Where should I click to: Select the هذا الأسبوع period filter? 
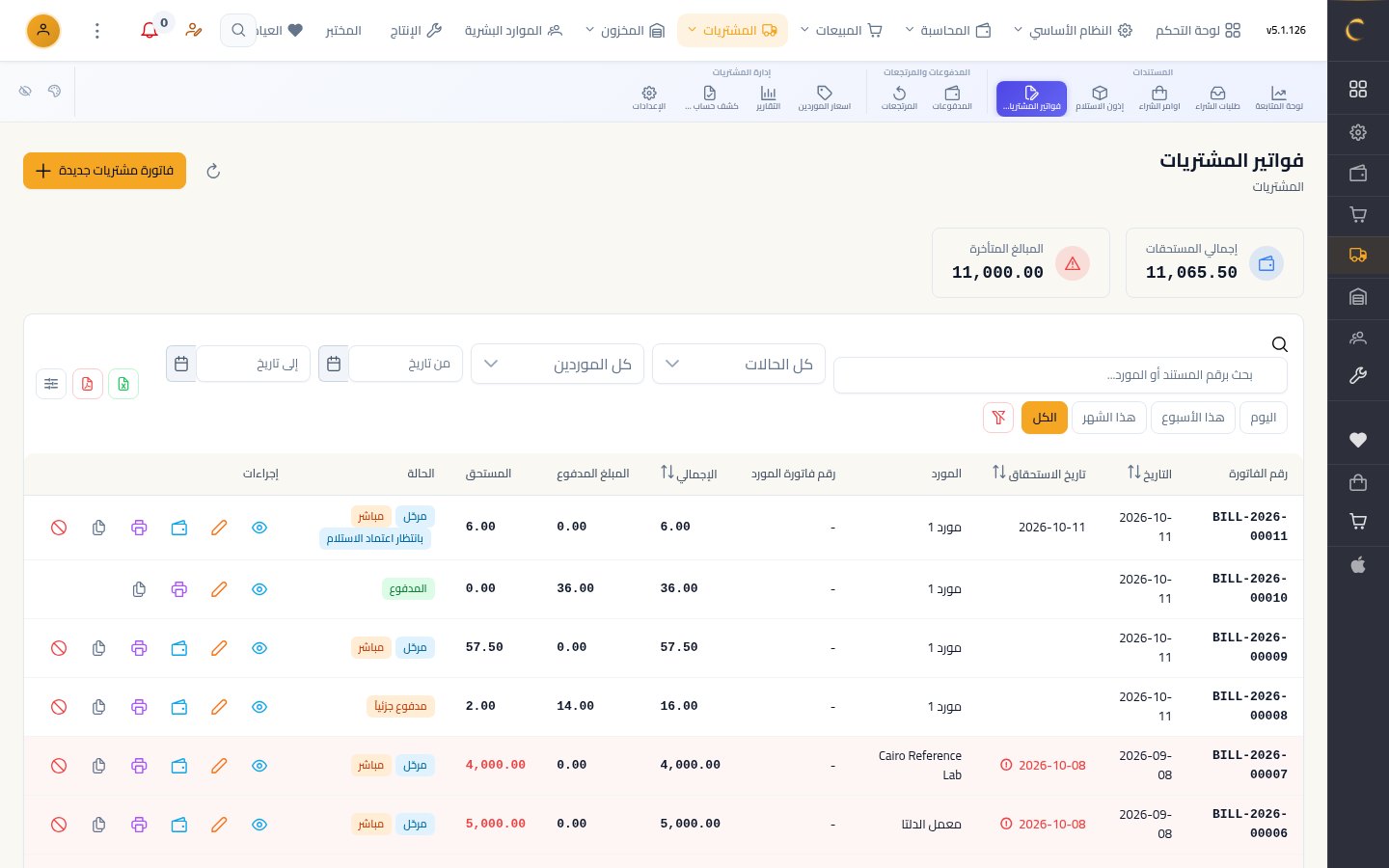tap(1192, 418)
